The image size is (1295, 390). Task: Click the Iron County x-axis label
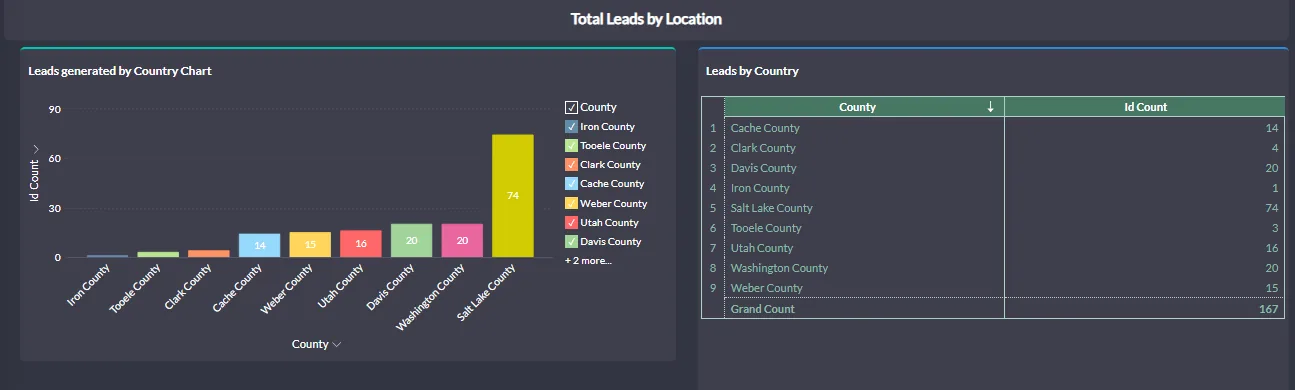point(90,285)
